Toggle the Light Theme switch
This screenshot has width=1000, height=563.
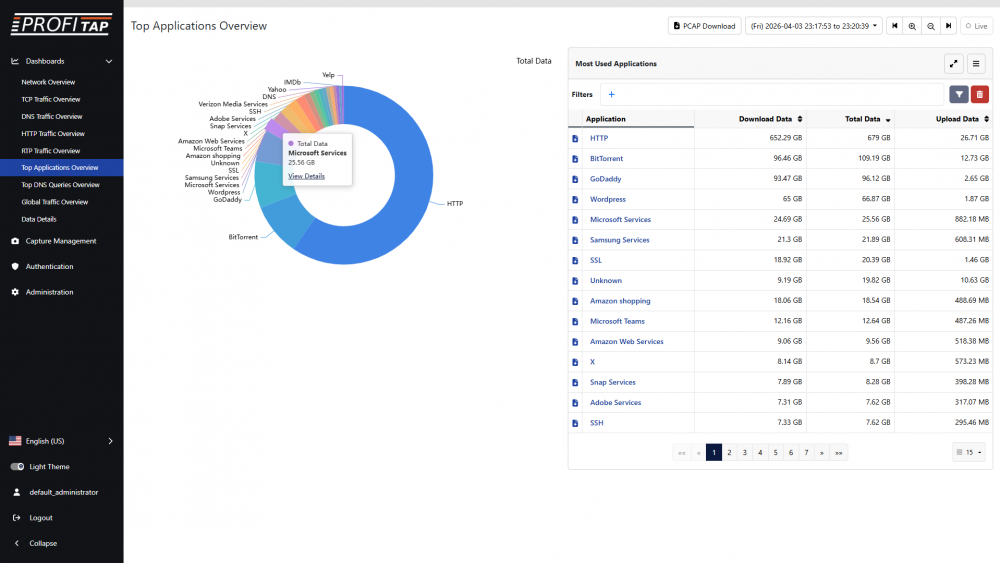point(17,467)
